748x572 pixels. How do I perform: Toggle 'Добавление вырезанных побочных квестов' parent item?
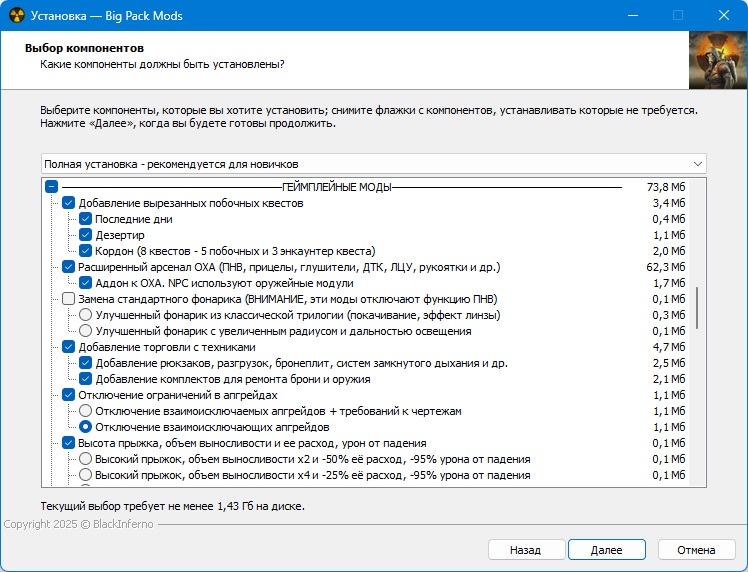[x=69, y=203]
